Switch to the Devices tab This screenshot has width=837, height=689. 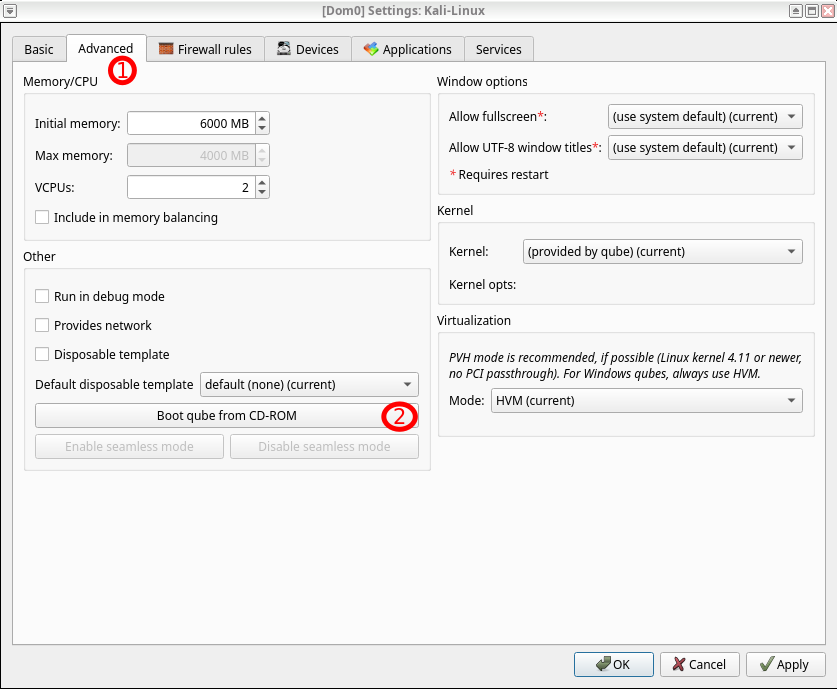[x=308, y=49]
